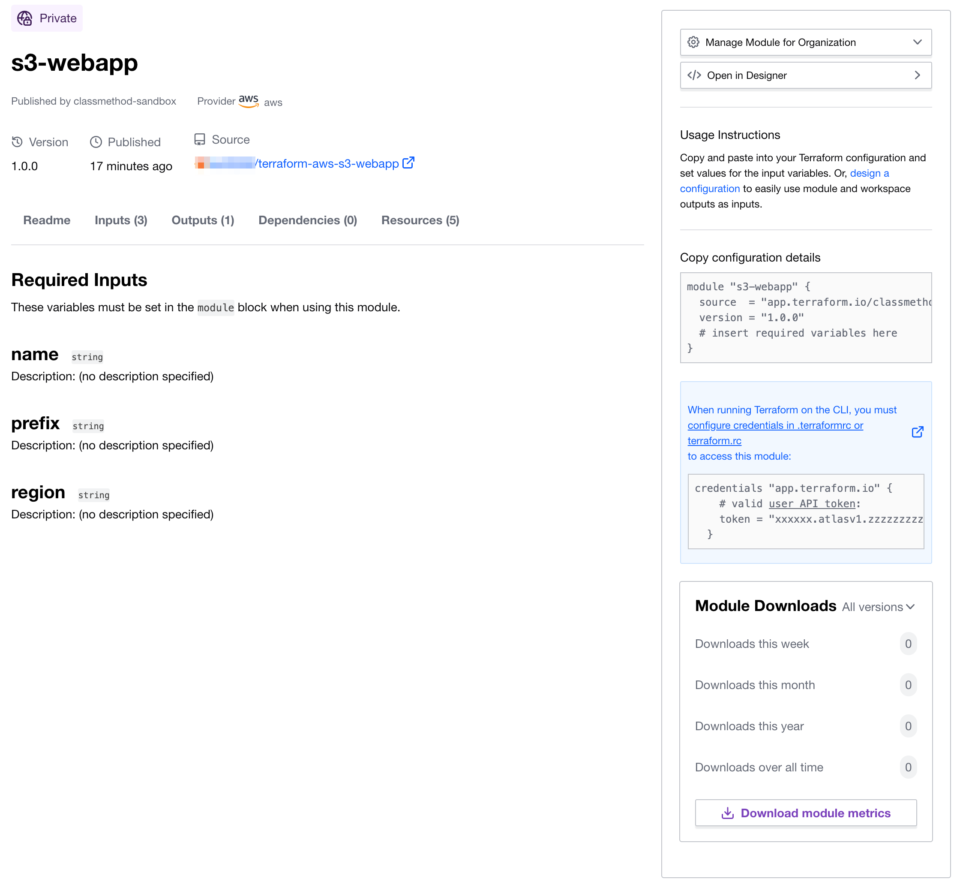This screenshot has height=891, width=960.
Task: Click the string type tag next to region
Action: [x=94, y=495]
